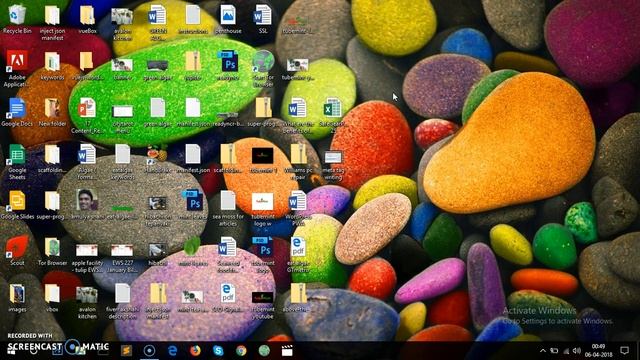Launch Firefox from the taskbar
The height and width of the screenshot is (360, 640).
(x=195, y=351)
